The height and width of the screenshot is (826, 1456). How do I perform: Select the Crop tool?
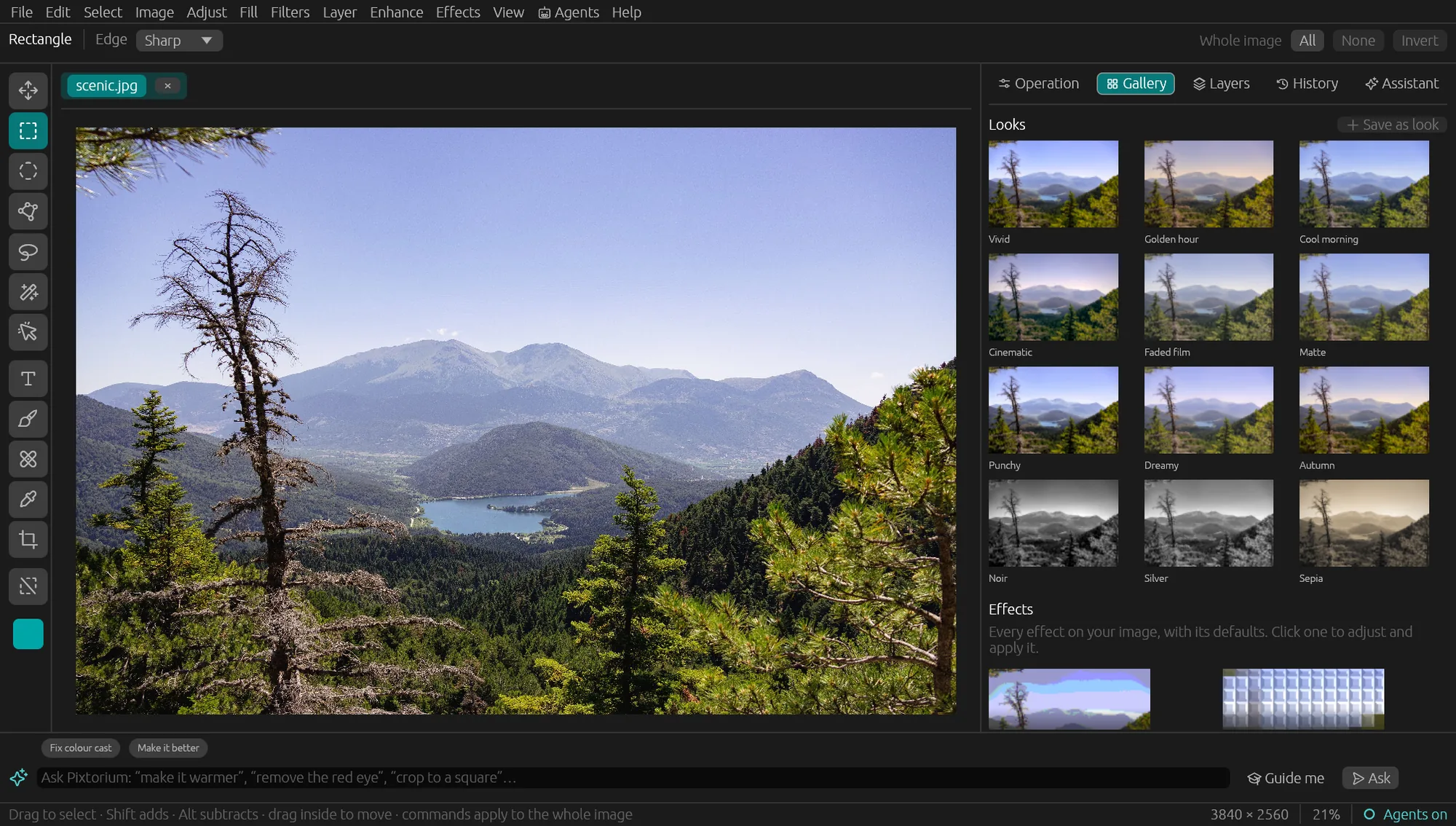[28, 540]
